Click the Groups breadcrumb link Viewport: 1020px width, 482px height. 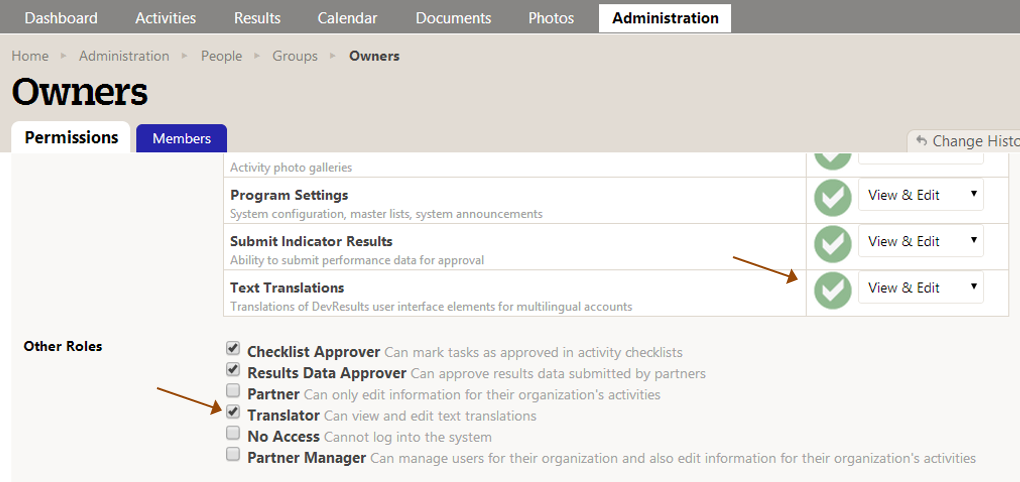click(295, 56)
